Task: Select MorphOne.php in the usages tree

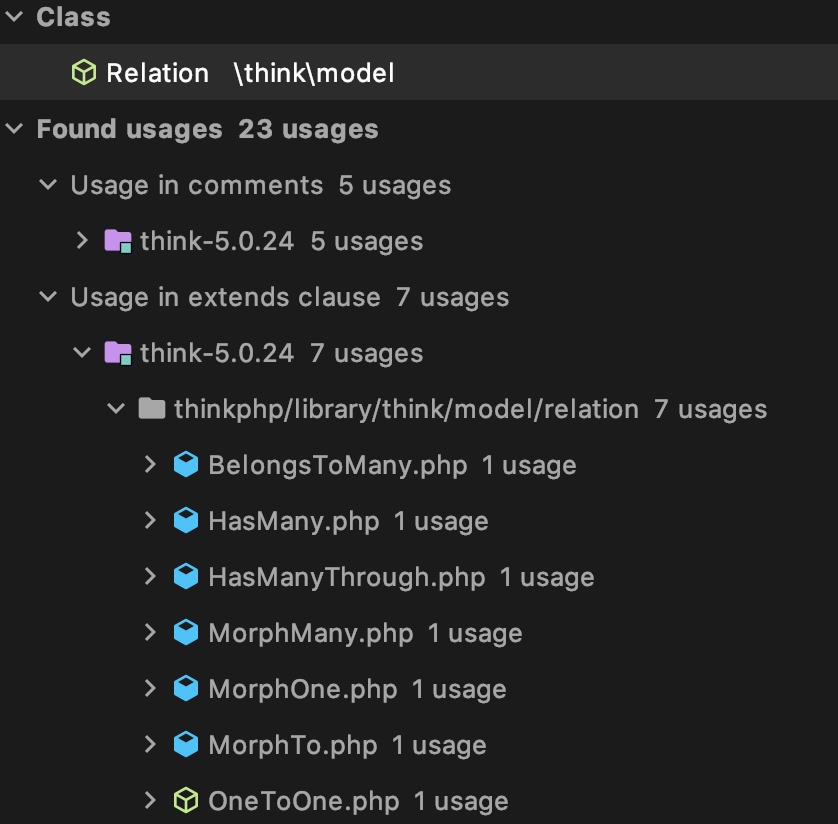Action: click(x=302, y=689)
